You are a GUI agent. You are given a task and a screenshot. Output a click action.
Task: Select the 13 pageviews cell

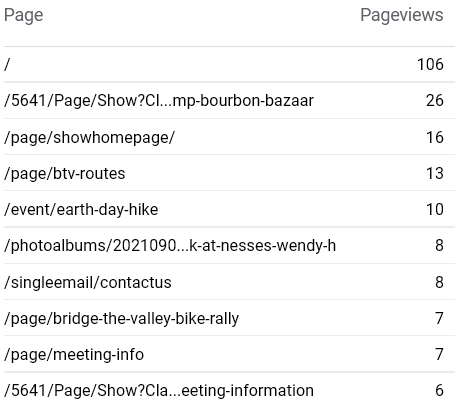tap(435, 173)
